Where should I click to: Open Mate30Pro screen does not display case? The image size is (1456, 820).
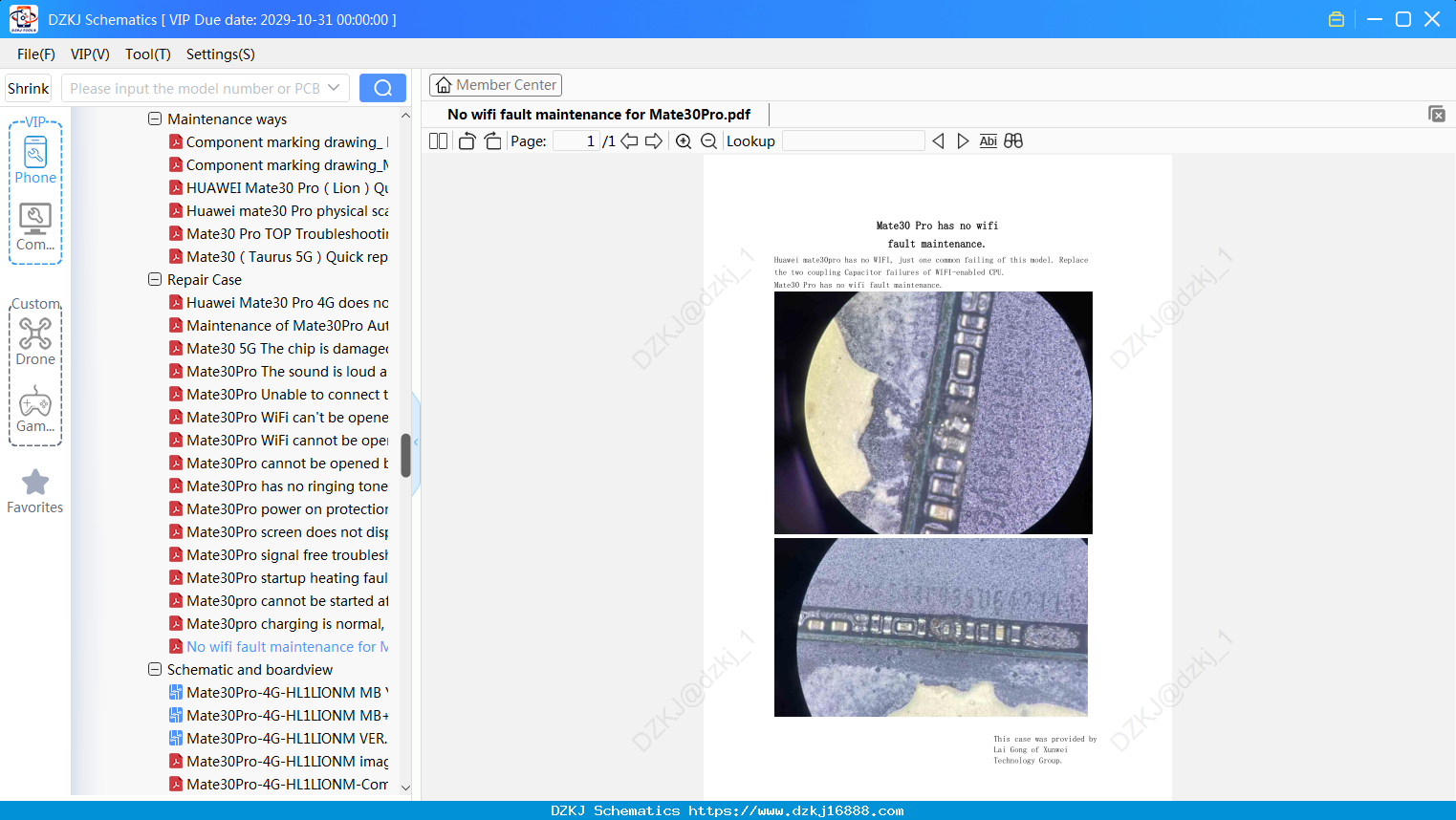point(278,532)
